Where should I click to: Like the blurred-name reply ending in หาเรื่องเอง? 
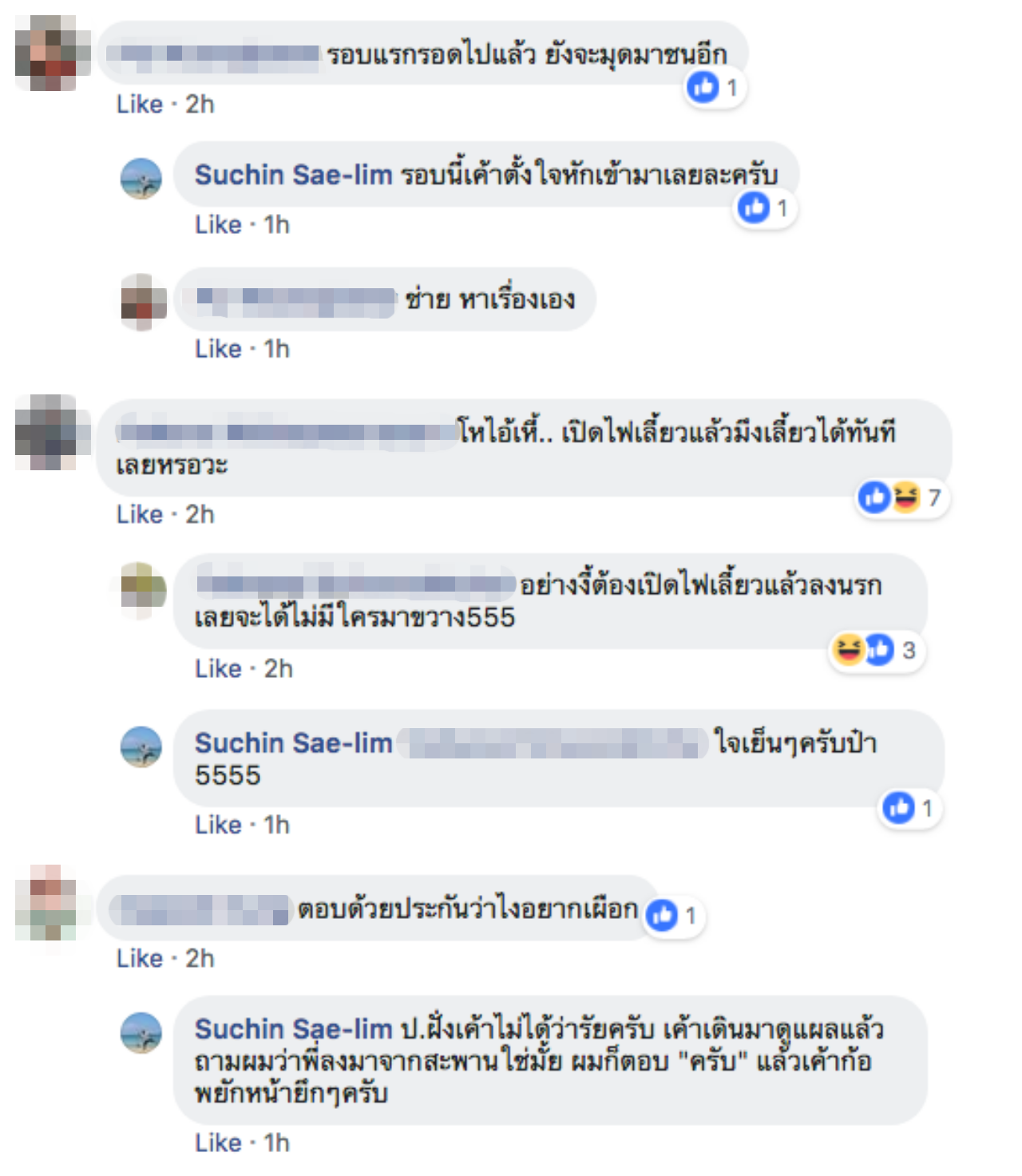(218, 349)
